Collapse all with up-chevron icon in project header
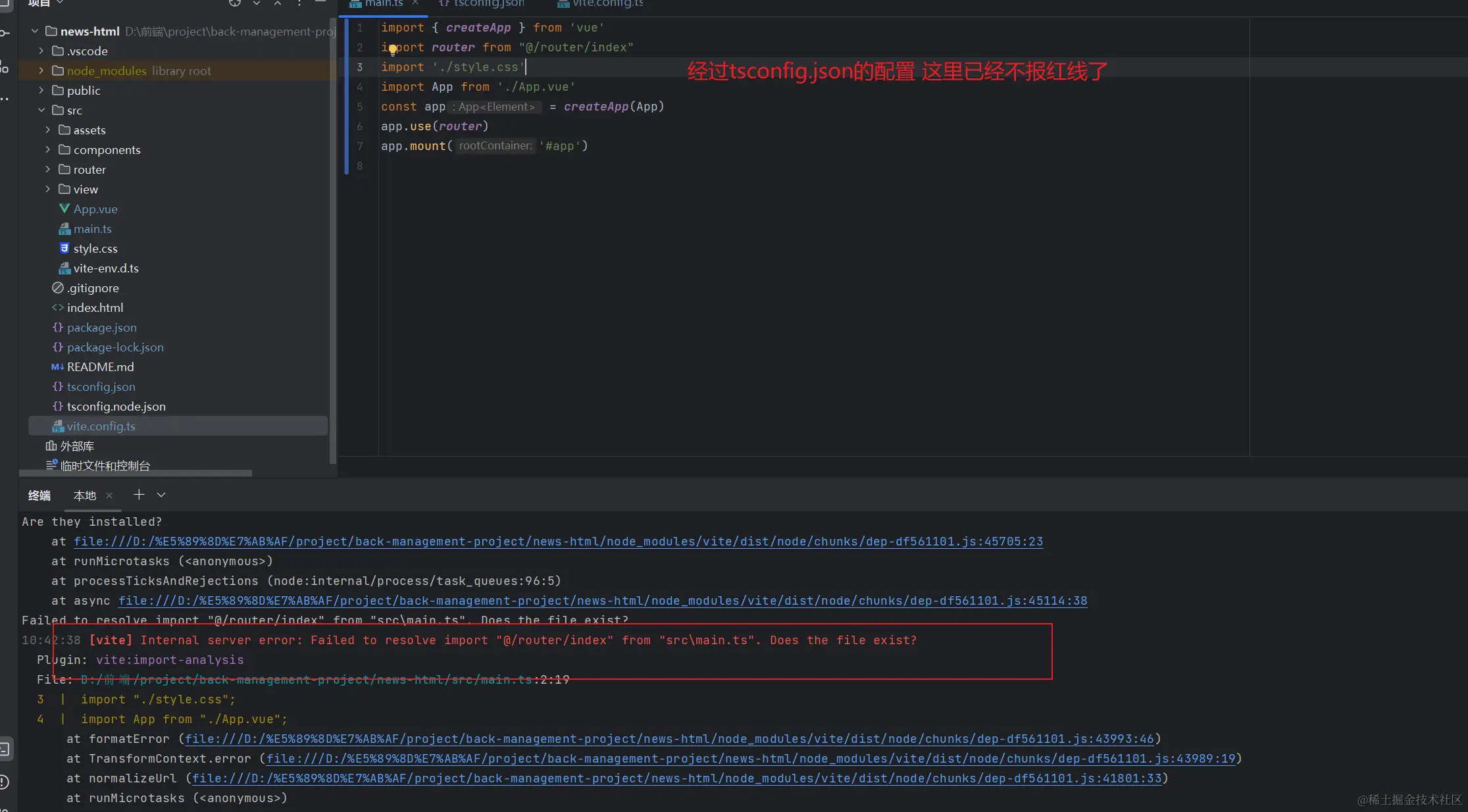The width and height of the screenshot is (1468, 812). click(x=278, y=3)
